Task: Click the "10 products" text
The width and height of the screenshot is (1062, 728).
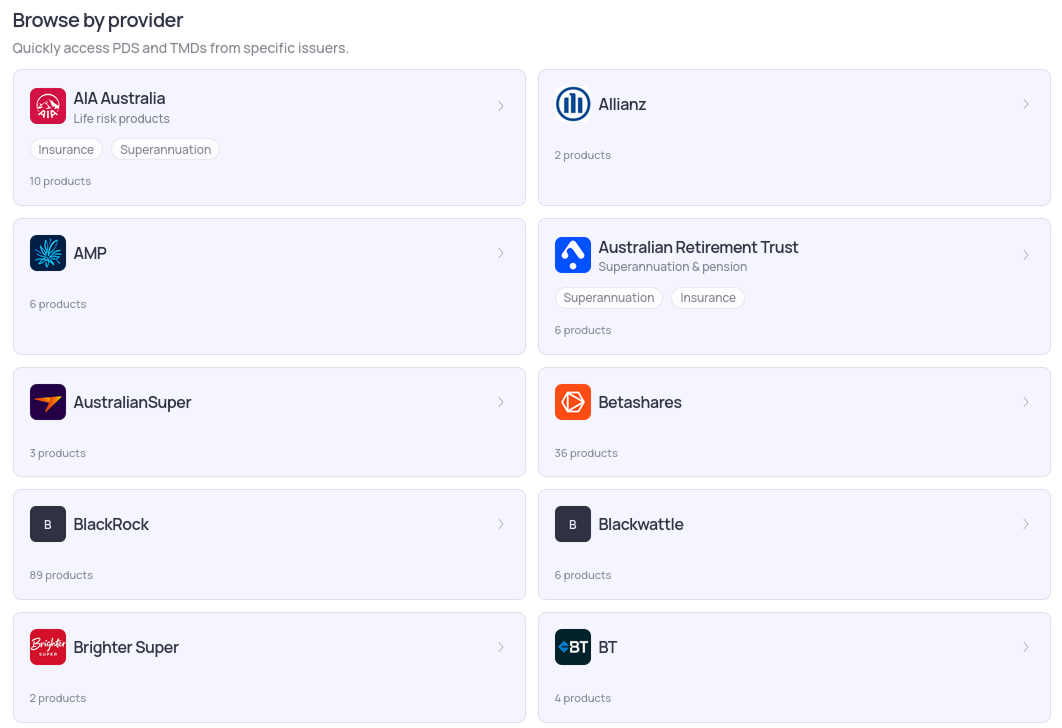Action: tap(60, 181)
